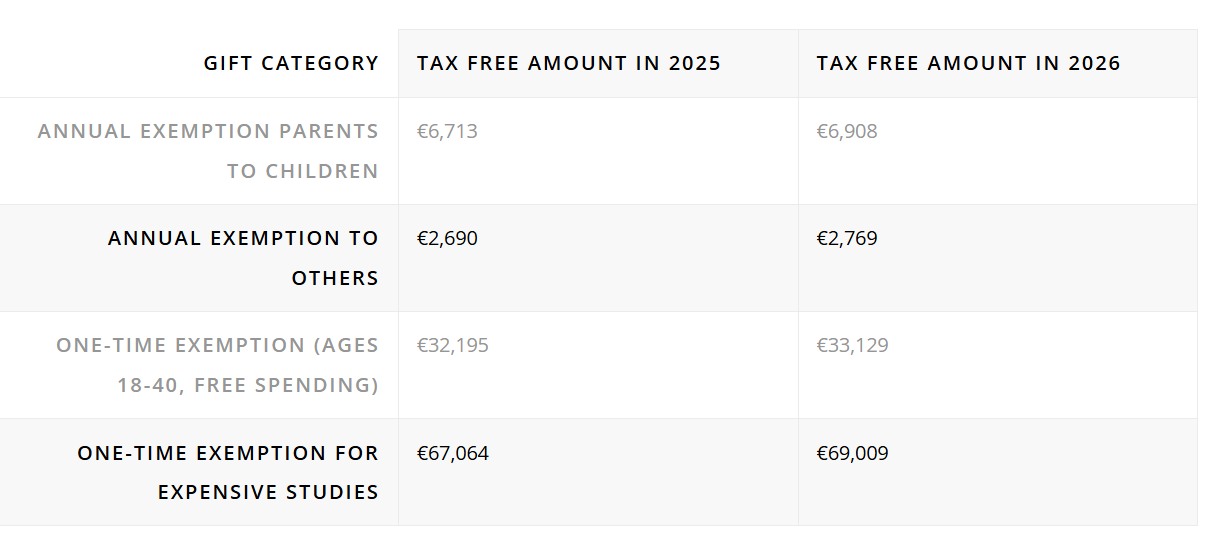The image size is (1212, 538).
Task: Click the ANNUAL EXEMPTION PARENTS row label
Action: [x=208, y=131]
